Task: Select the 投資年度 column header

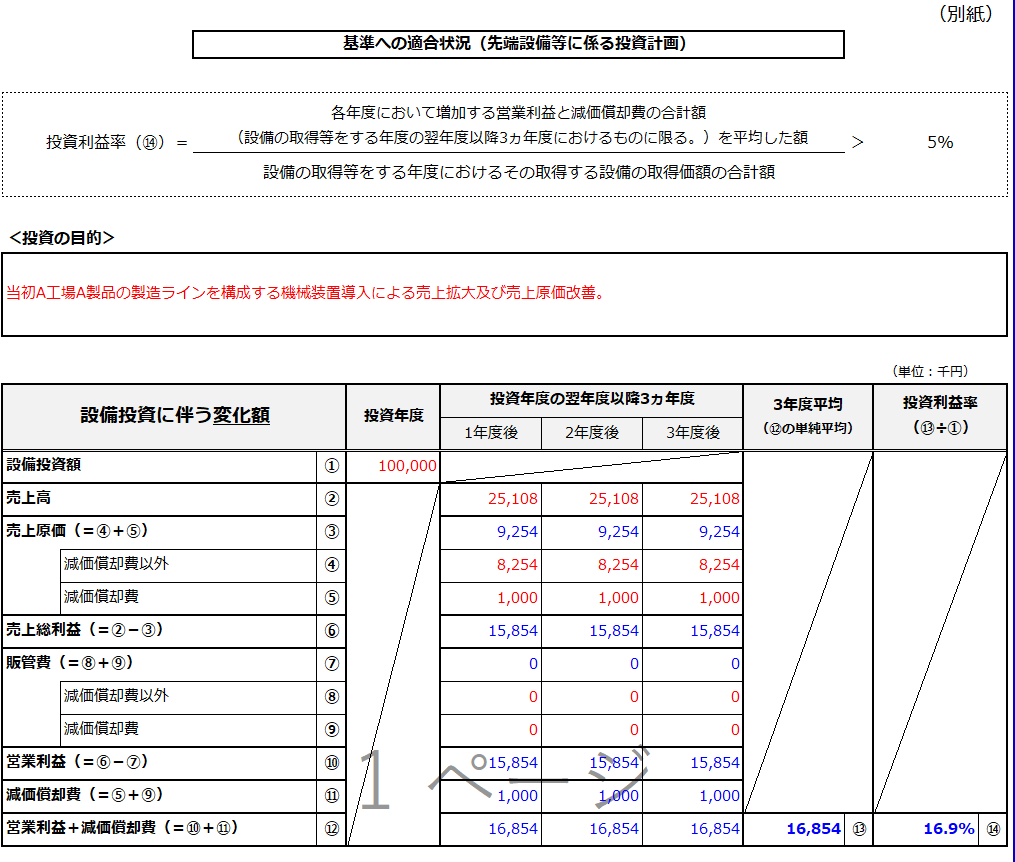Action: coord(393,416)
